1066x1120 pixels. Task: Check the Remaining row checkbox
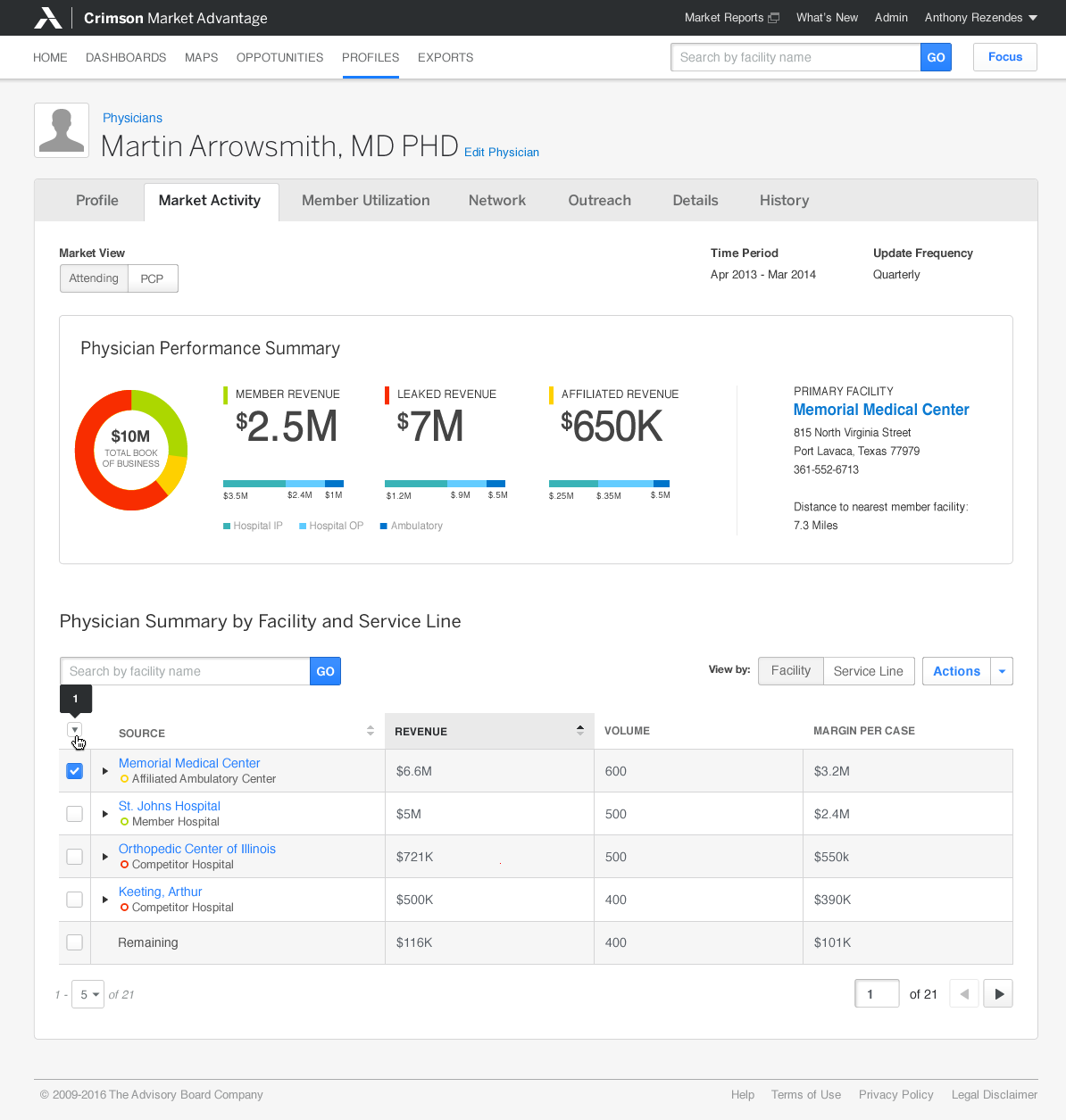point(75,942)
